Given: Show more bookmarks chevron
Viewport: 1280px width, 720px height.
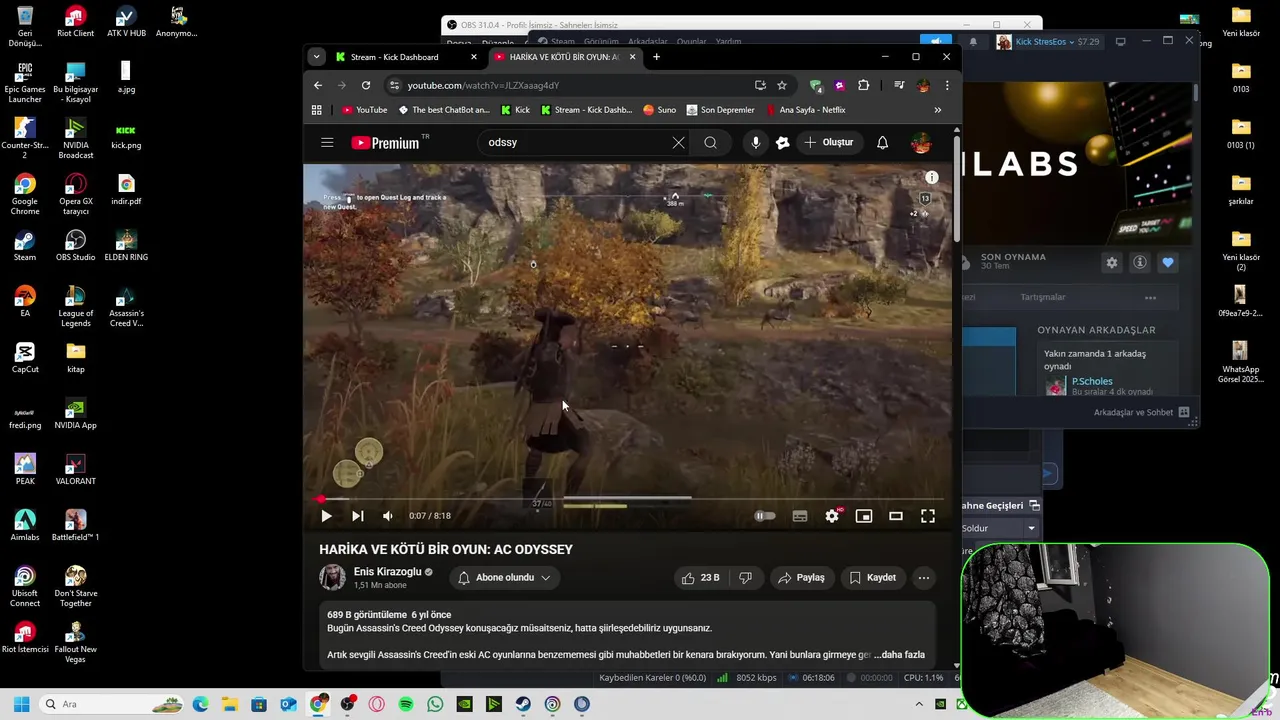Looking at the screenshot, I should coord(938,110).
